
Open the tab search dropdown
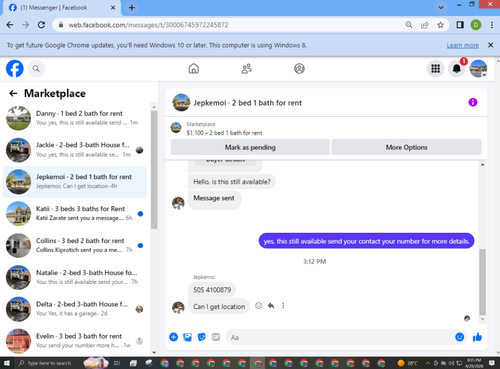[x=441, y=8]
